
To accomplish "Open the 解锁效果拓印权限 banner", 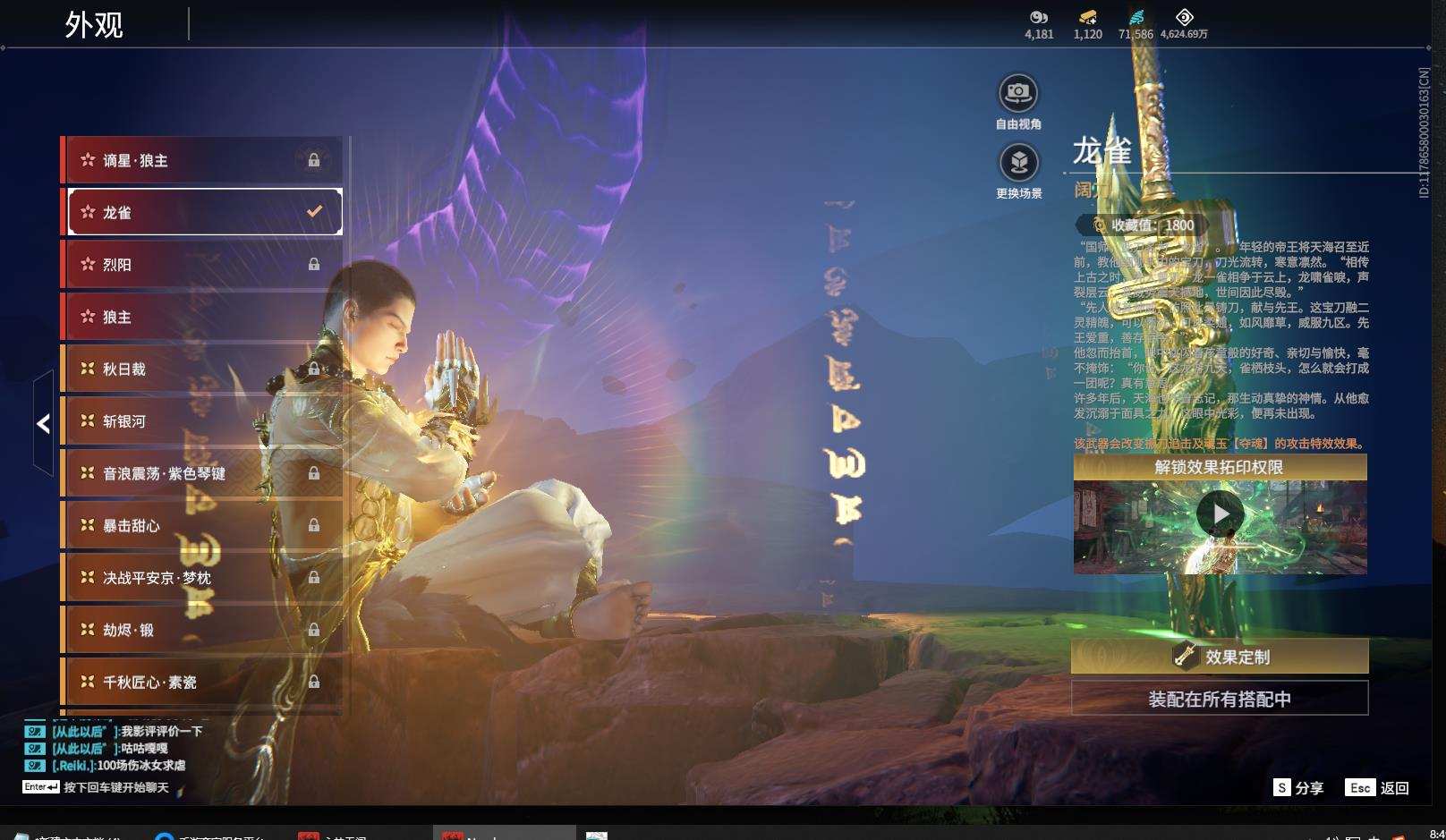I will (1220, 467).
